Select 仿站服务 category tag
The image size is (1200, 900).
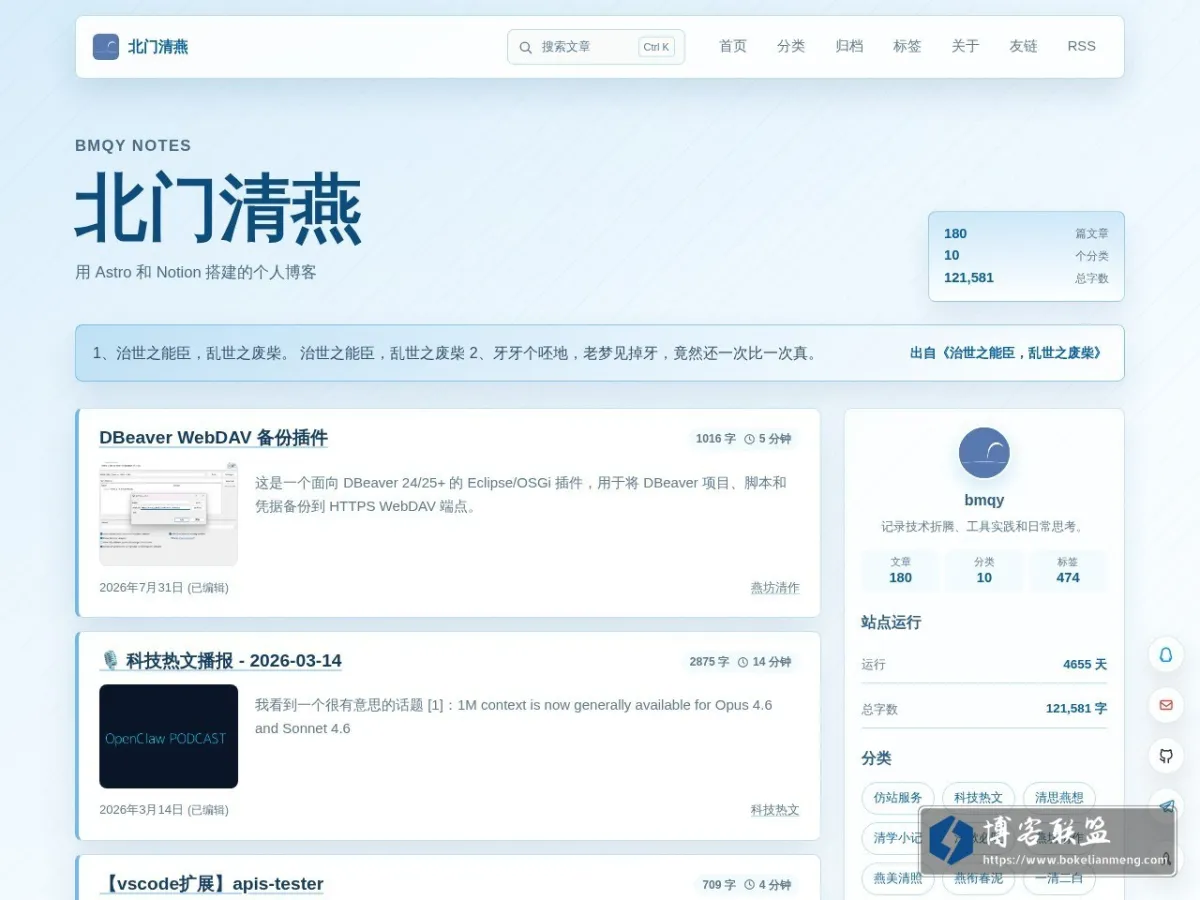pos(898,798)
